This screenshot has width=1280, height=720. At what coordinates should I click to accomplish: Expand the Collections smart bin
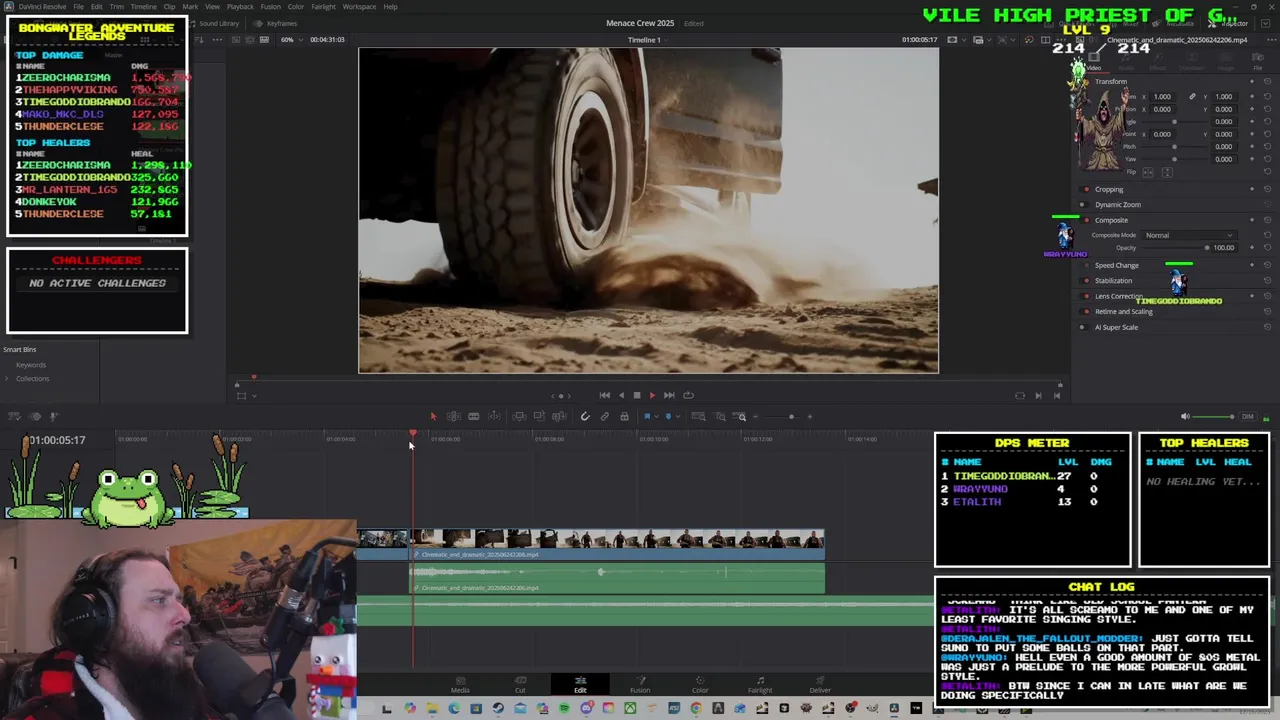tap(7, 379)
